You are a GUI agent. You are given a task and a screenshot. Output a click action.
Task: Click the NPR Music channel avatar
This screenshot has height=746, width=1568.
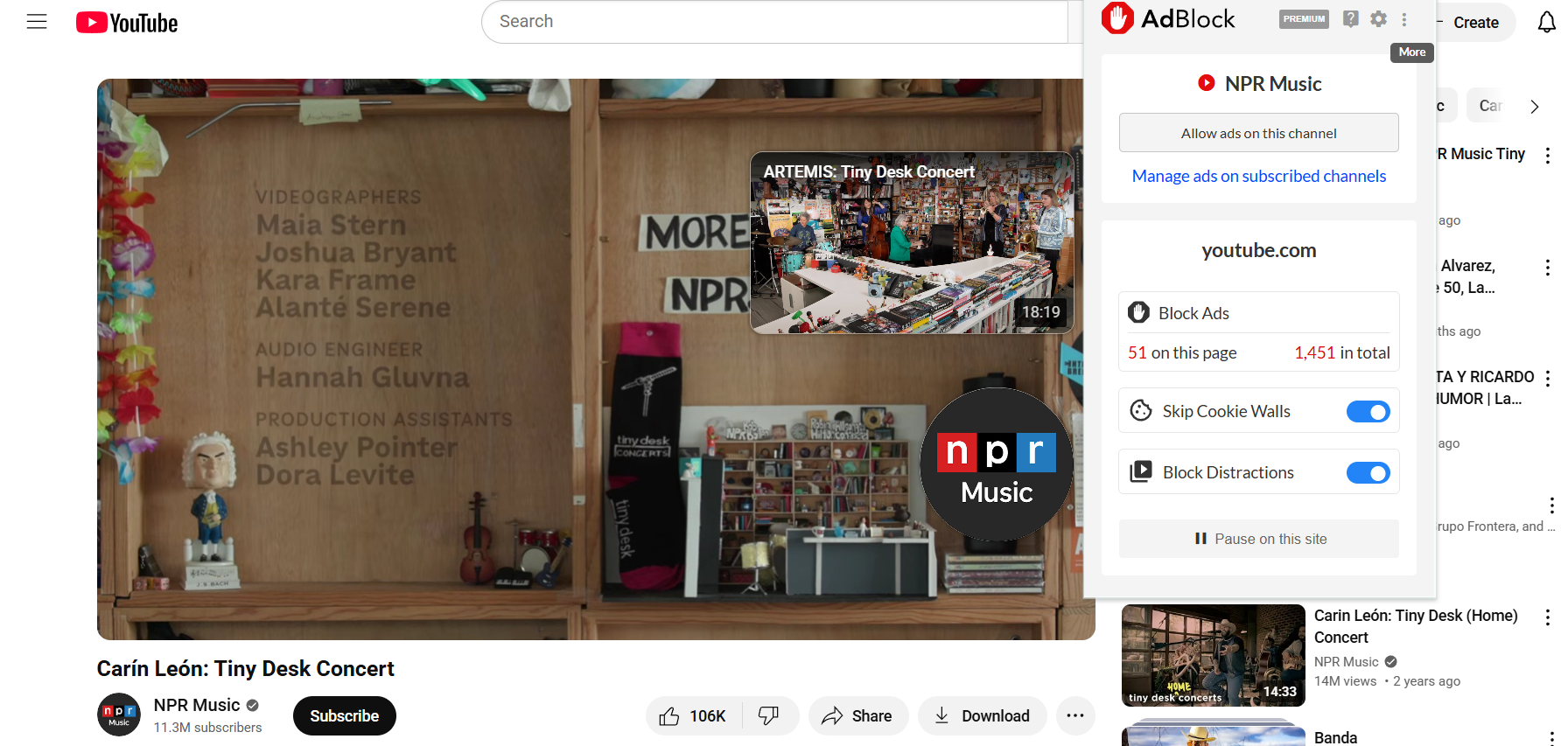coord(119,715)
